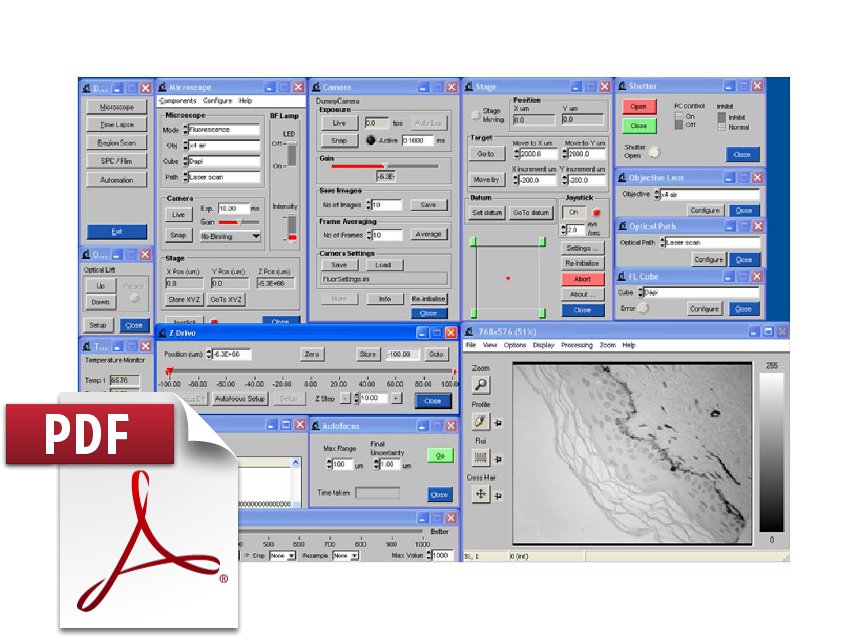Click the green Go button in Autofocus

click(440, 456)
